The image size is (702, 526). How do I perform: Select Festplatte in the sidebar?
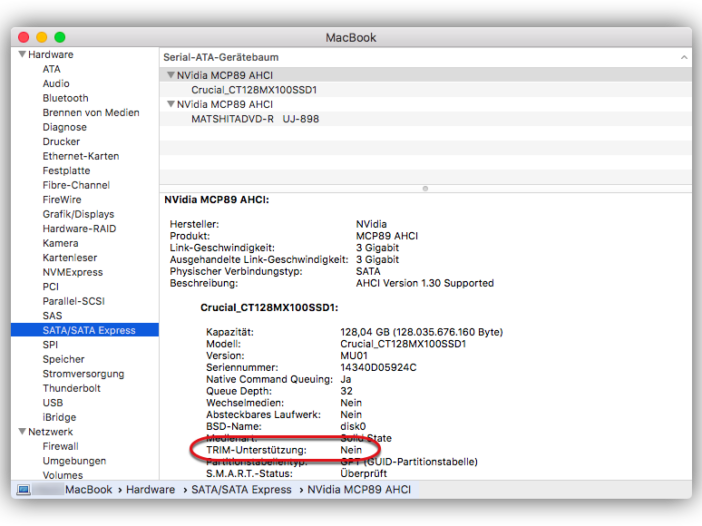coord(66,171)
